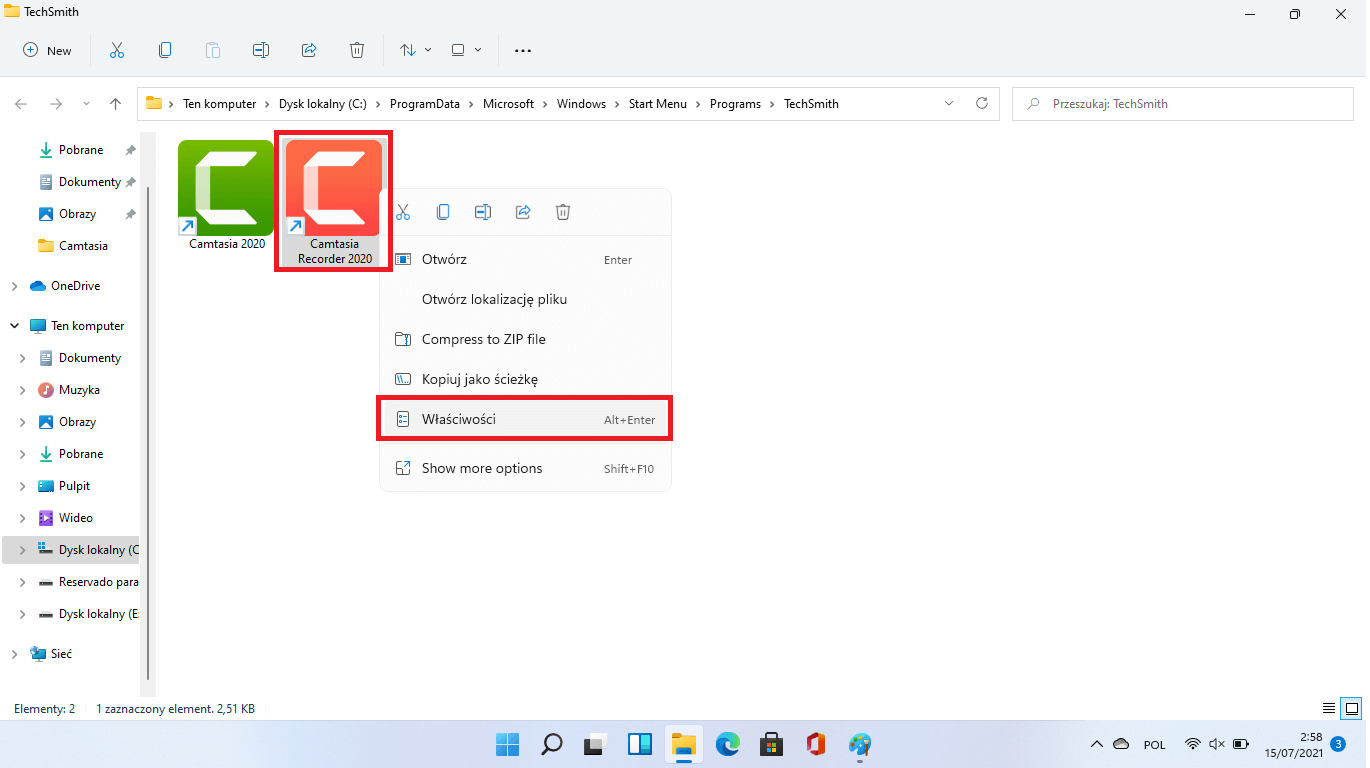Viewport: 1370px width, 768px height.
Task: Open the POL language indicator
Action: 1154,744
